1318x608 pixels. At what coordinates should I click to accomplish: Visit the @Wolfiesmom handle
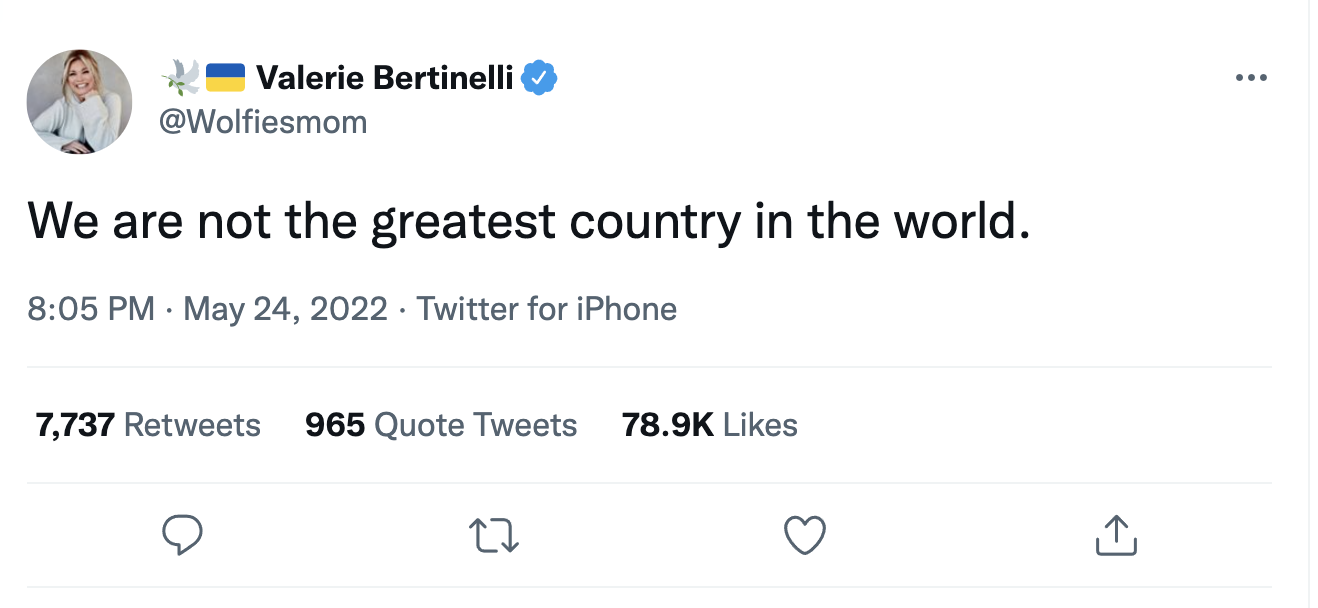(x=263, y=122)
